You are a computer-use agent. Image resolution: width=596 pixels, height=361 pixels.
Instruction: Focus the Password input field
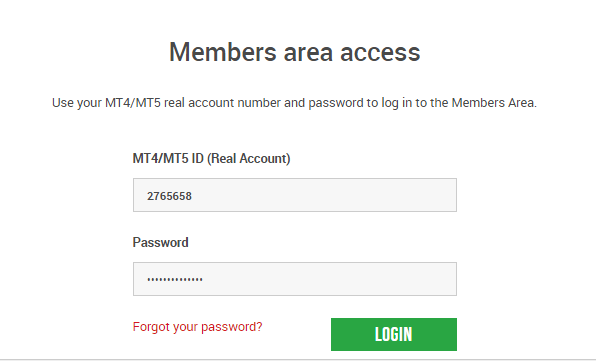coord(295,279)
